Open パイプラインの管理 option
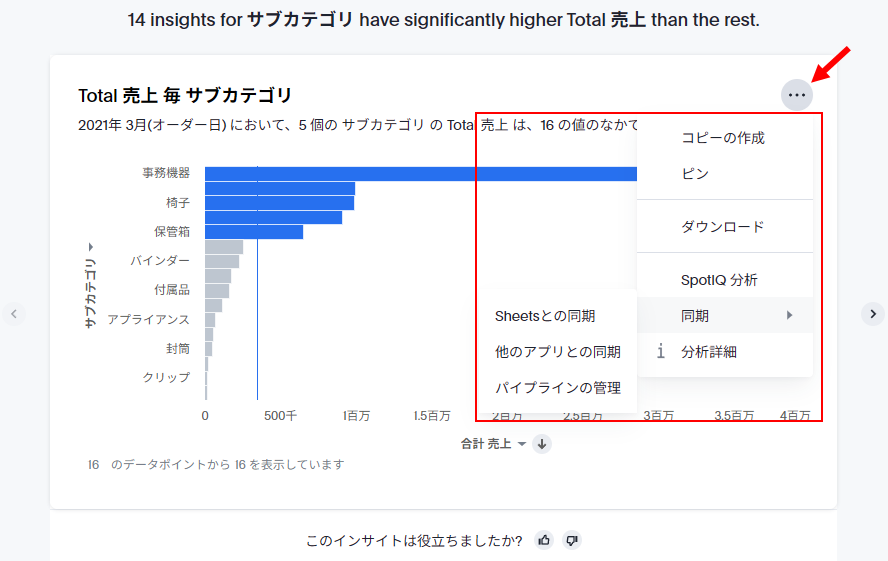This screenshot has width=888, height=561. (557, 388)
